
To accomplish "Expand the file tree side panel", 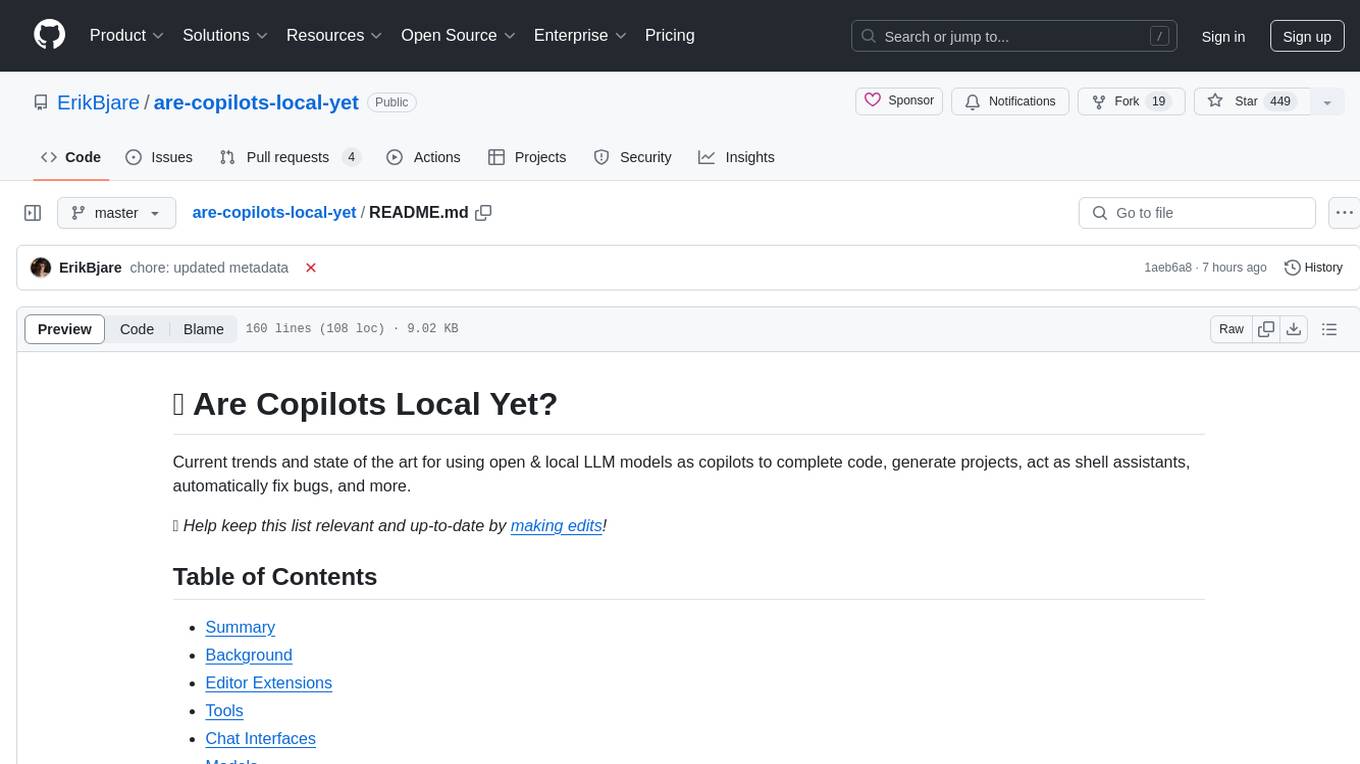I will [33, 213].
